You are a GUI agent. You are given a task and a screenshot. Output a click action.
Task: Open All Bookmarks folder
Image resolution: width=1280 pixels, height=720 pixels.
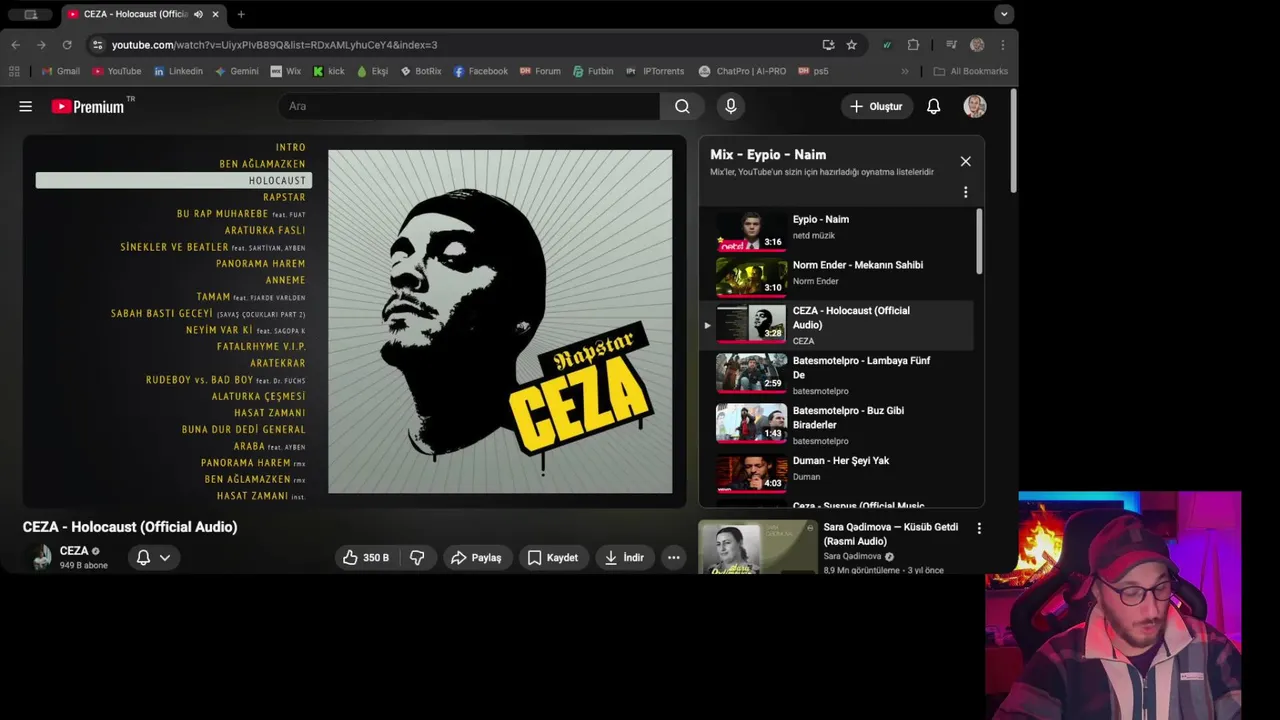[x=970, y=71]
